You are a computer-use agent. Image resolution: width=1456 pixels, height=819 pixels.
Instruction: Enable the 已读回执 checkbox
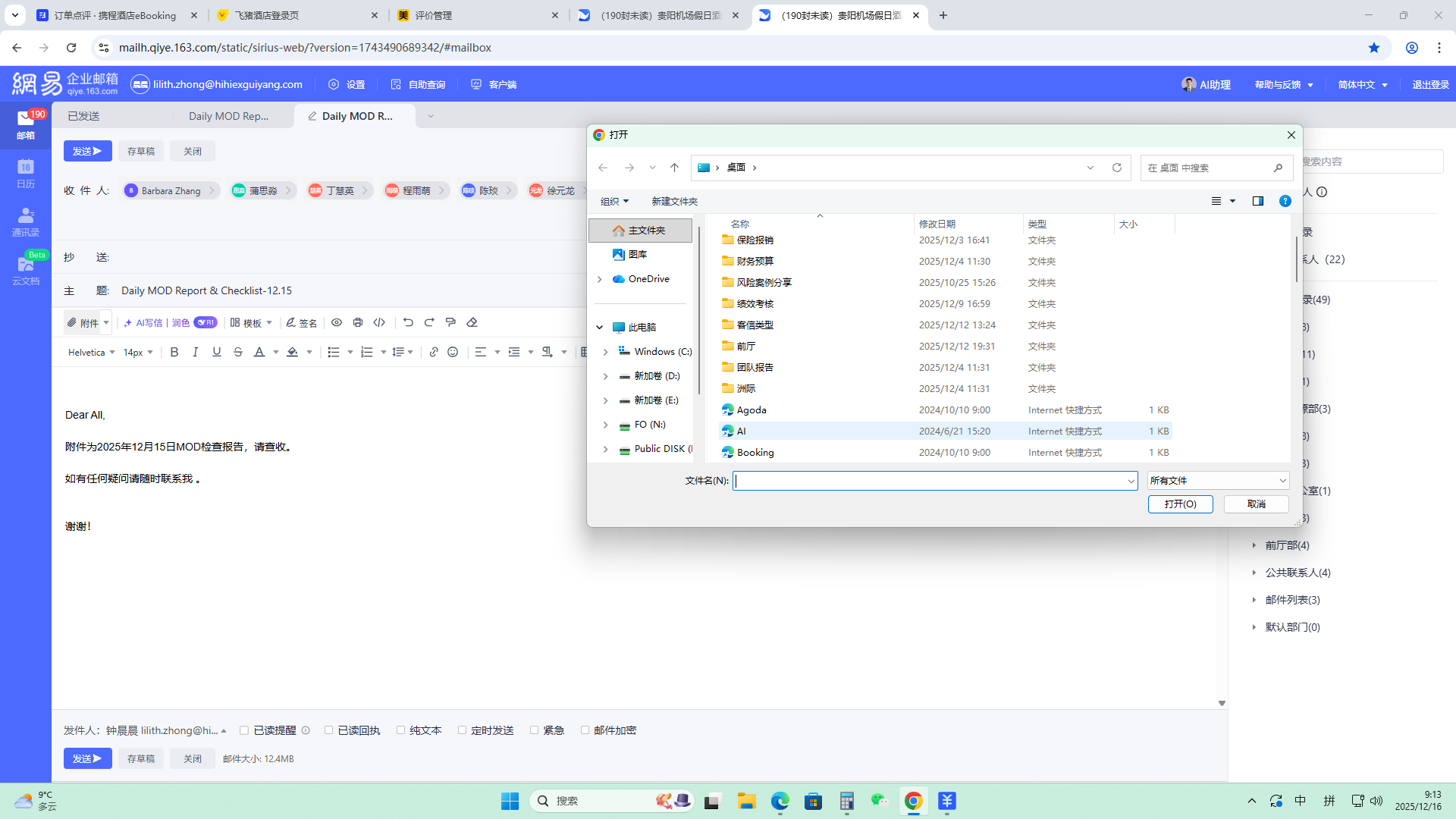coord(329,730)
